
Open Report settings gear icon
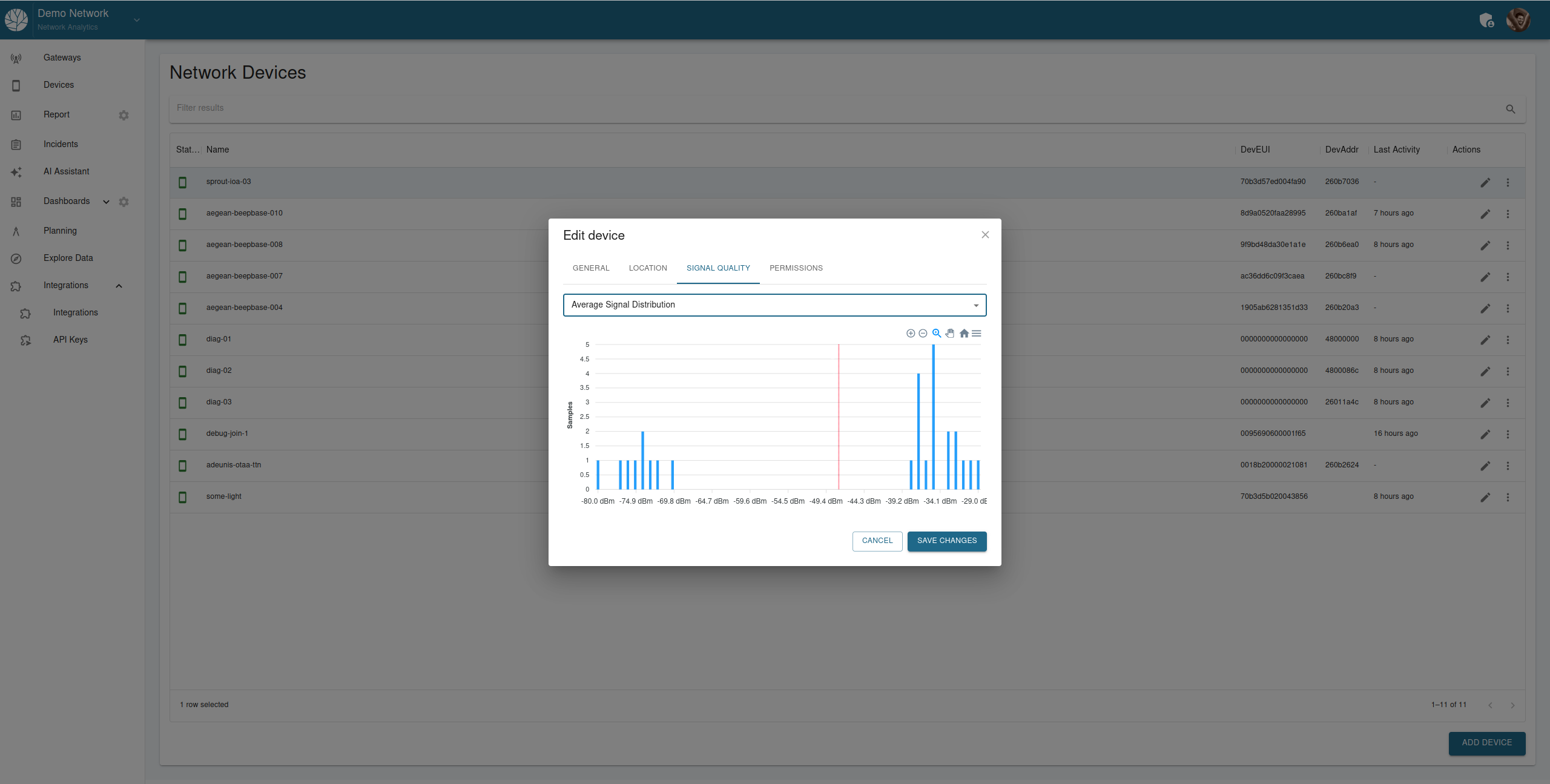(x=124, y=115)
